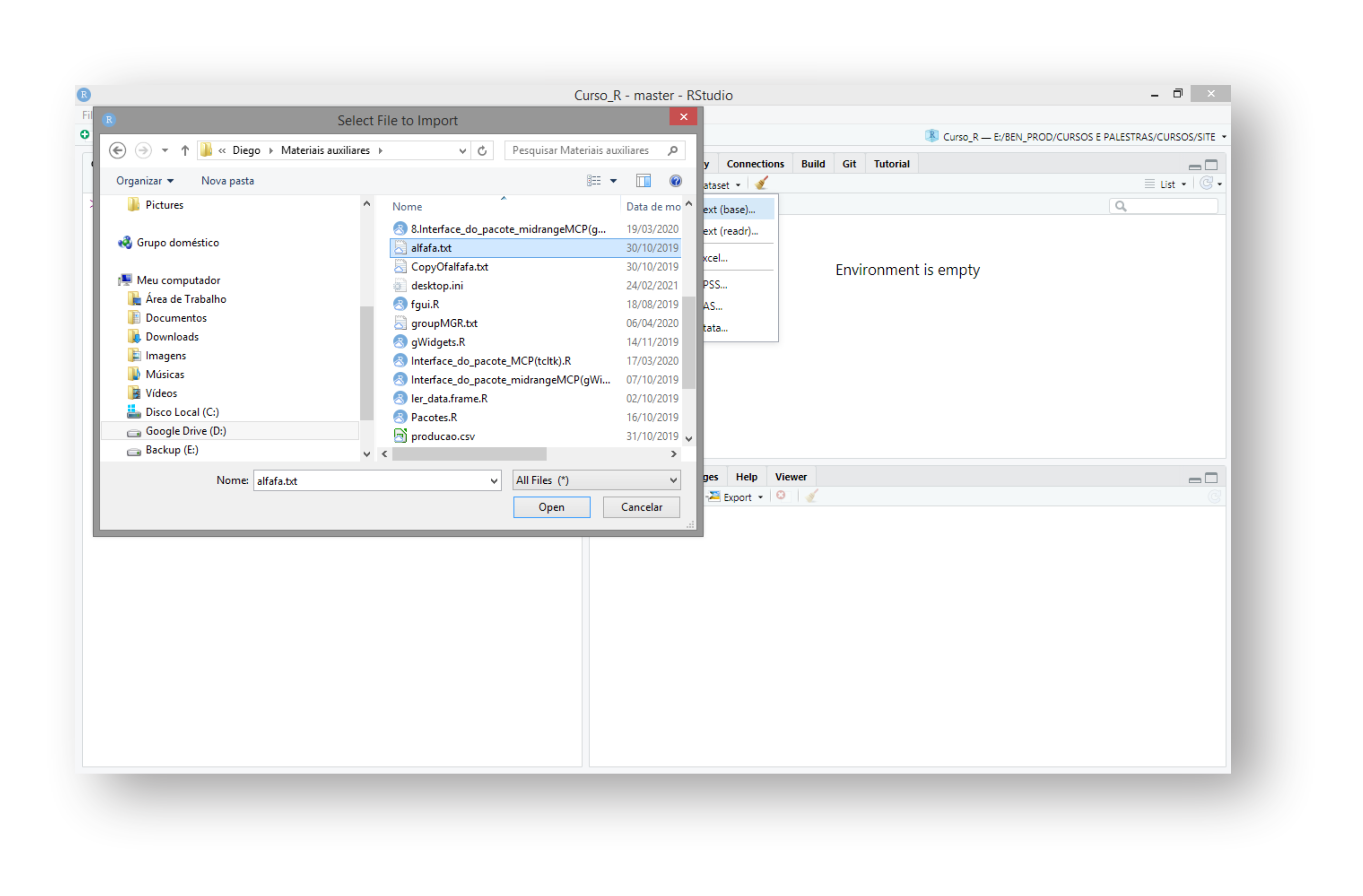Click the back navigation arrow in file dialog
This screenshot has width=1363, height=896.
118,150
